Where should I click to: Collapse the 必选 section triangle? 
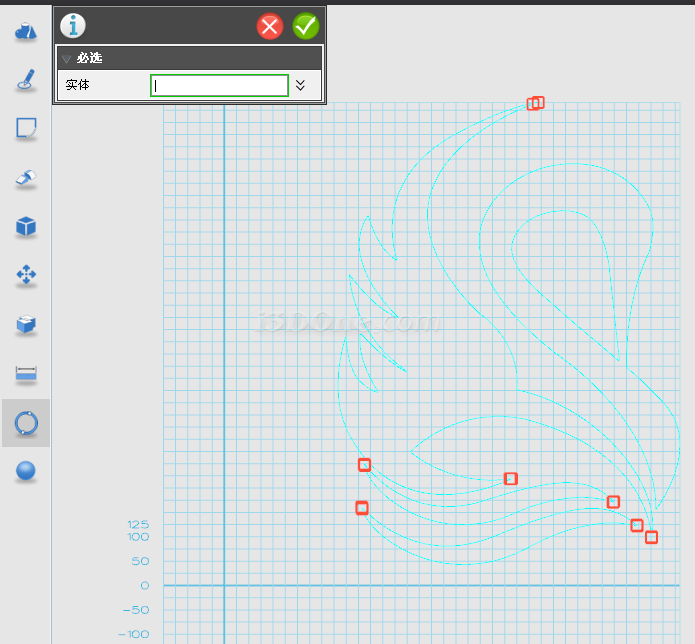(x=67, y=58)
